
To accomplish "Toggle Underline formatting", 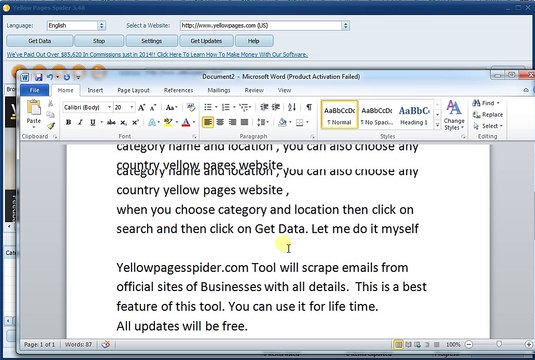I will pyautogui.click(x=92, y=122).
